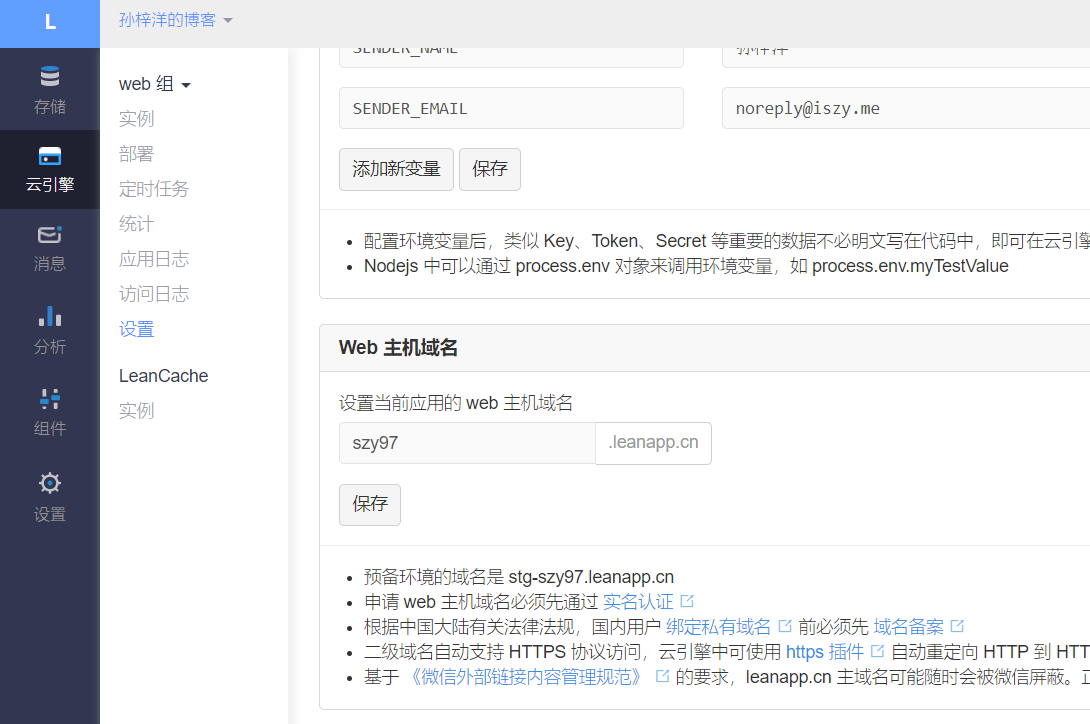Open the 分析 analytics chart icon

click(50, 317)
